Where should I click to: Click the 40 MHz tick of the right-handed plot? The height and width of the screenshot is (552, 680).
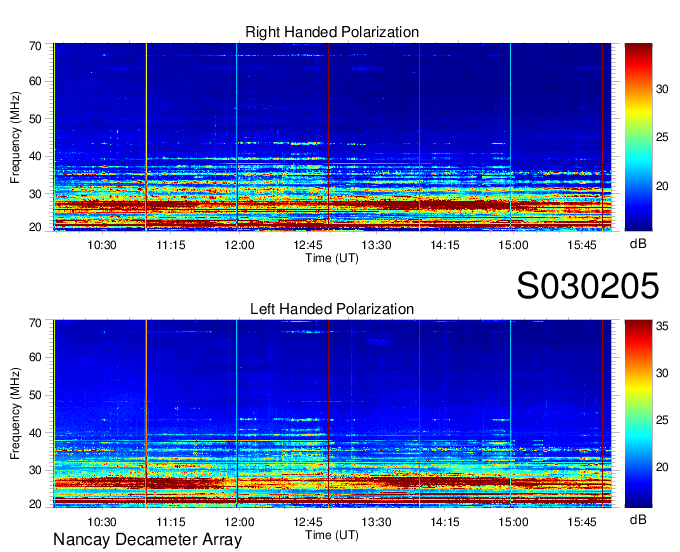[35, 156]
